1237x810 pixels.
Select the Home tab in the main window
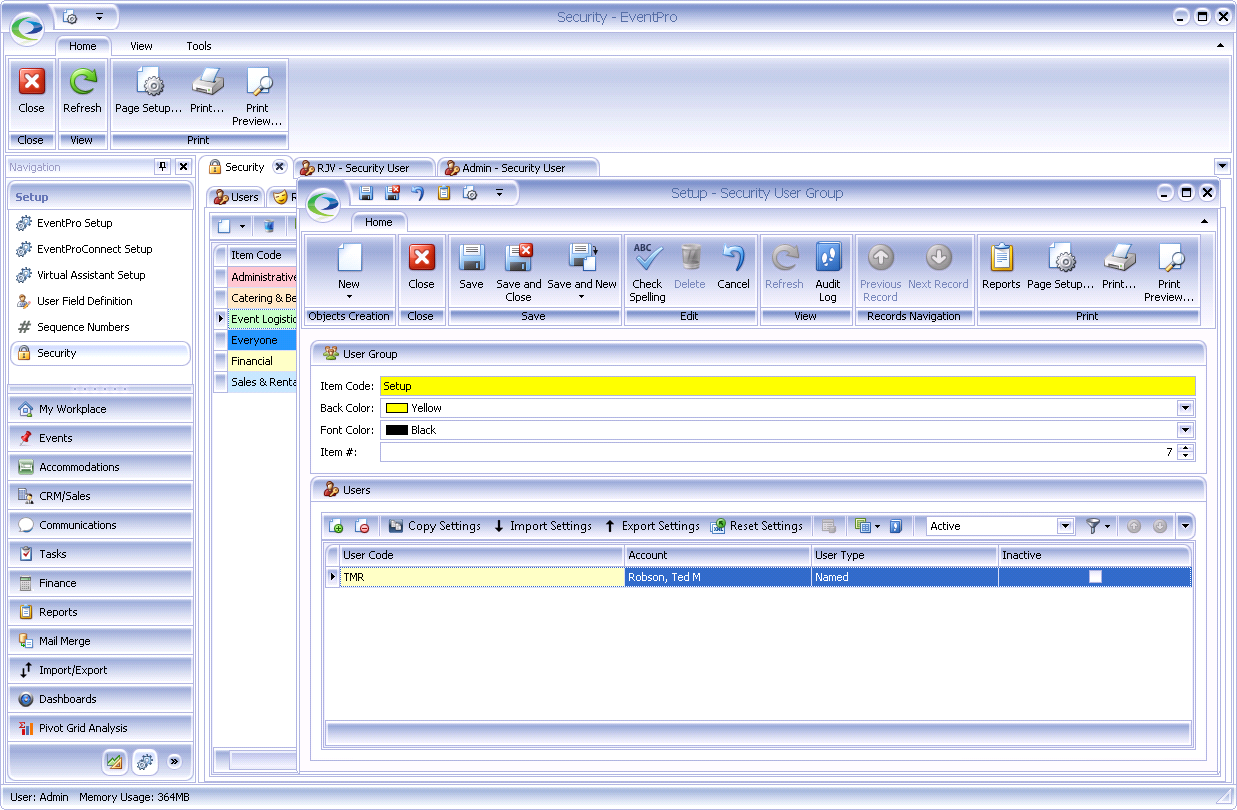tap(83, 46)
